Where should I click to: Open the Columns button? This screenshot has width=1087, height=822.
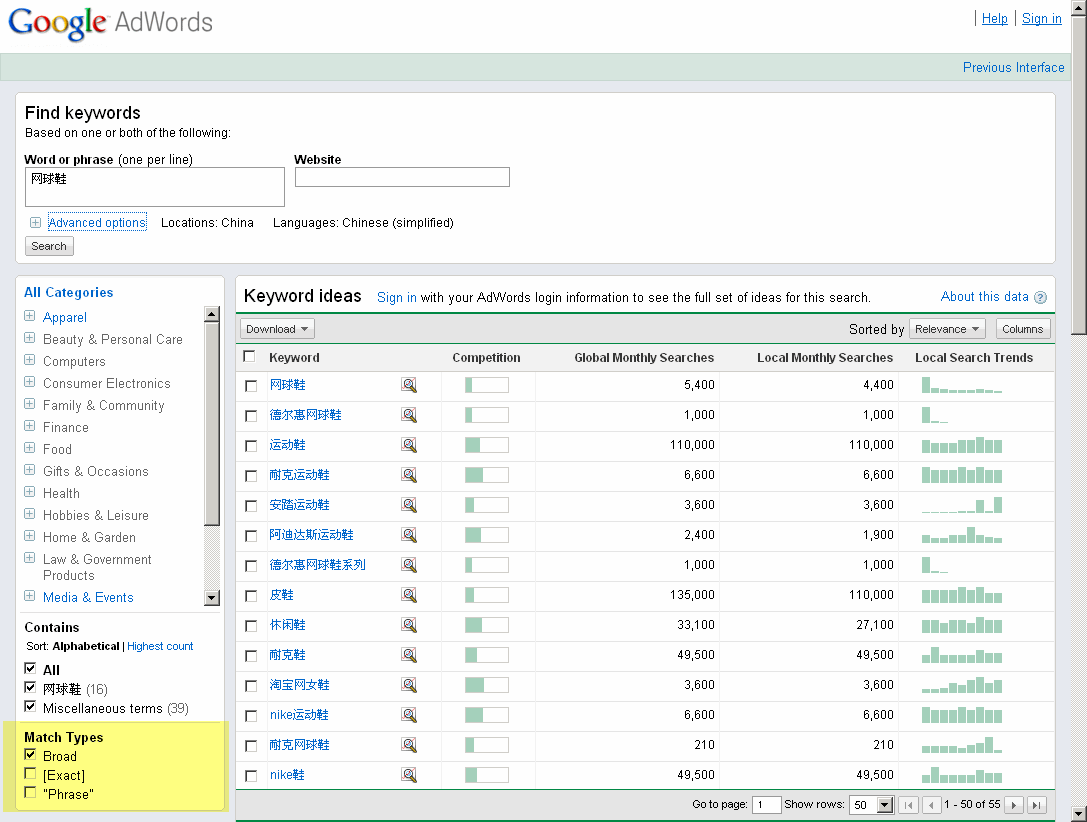(1023, 329)
